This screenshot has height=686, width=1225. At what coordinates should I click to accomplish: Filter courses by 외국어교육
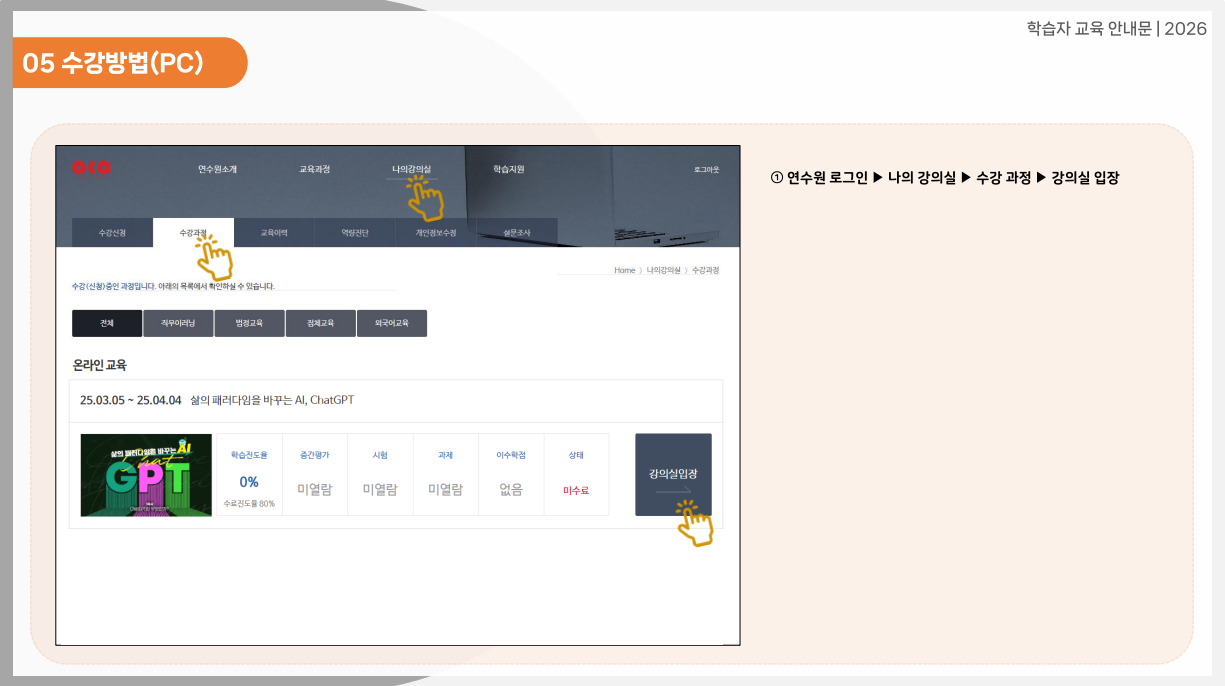click(x=391, y=324)
